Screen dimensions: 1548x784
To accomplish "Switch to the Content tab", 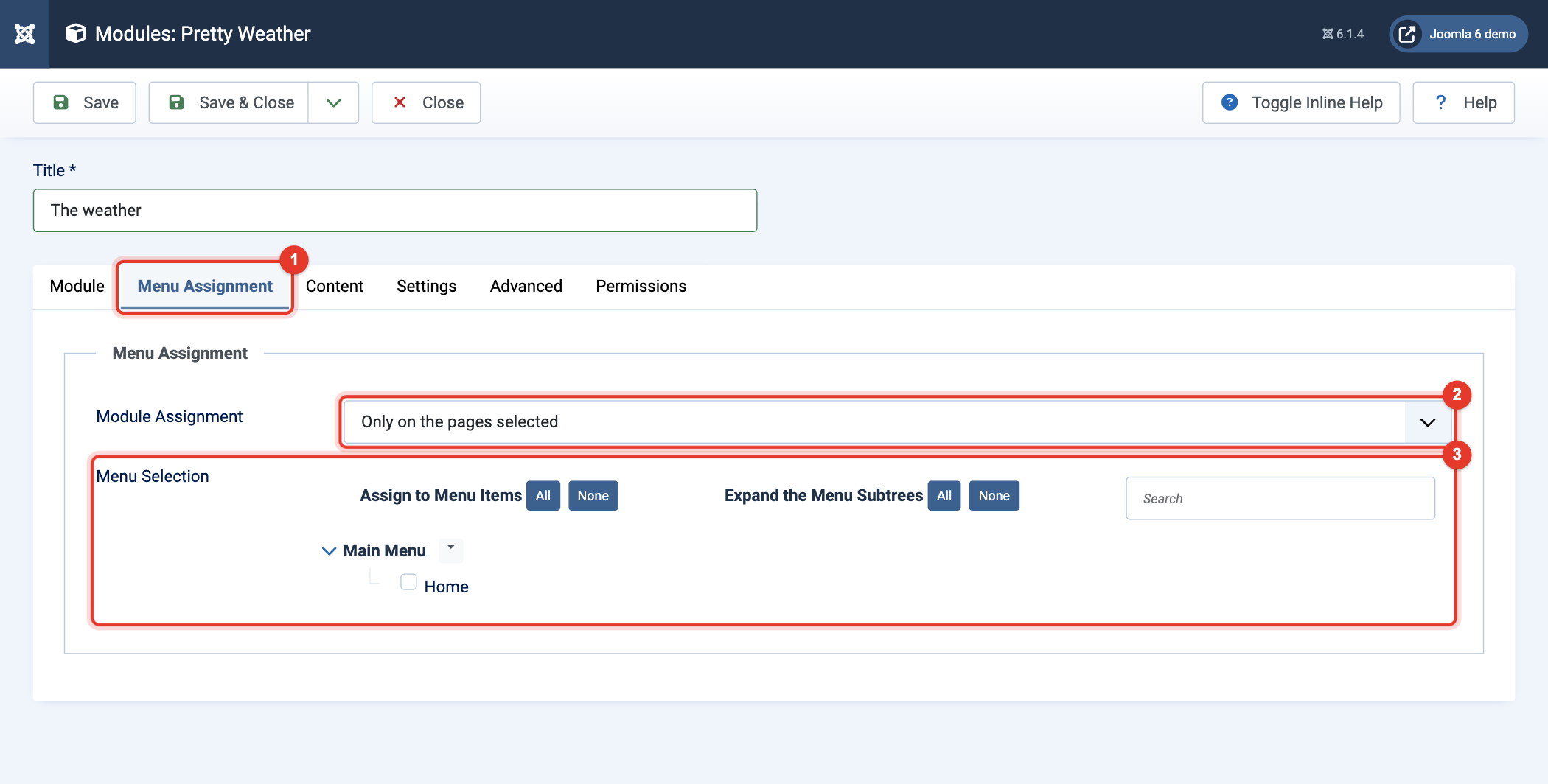I will (335, 286).
